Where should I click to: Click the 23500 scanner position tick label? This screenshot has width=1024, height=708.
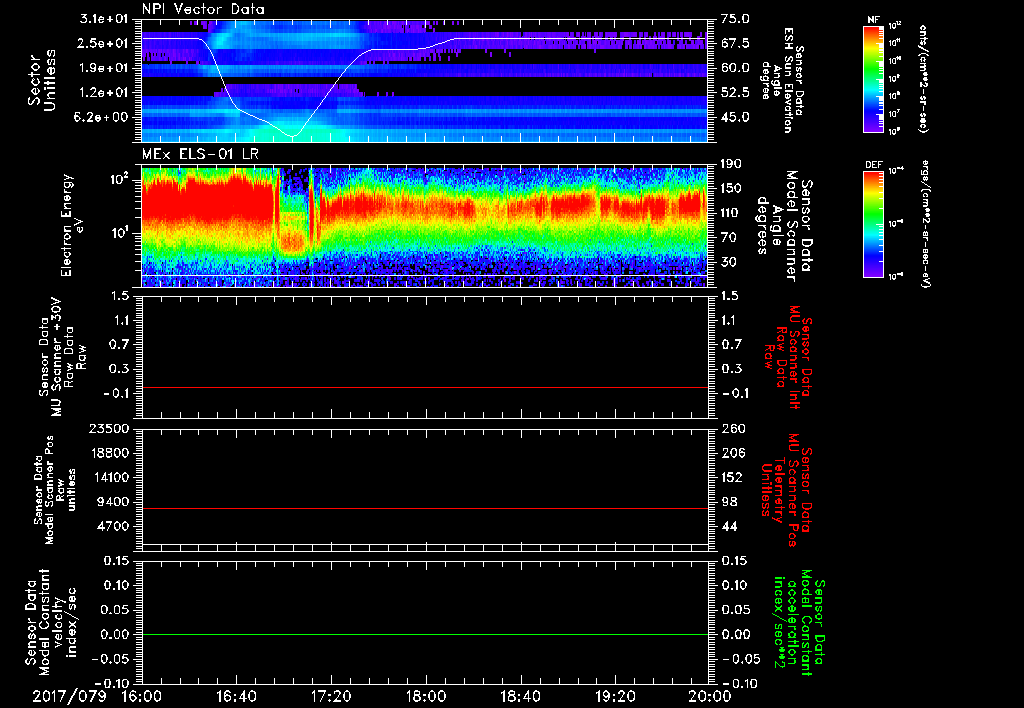tap(108, 428)
